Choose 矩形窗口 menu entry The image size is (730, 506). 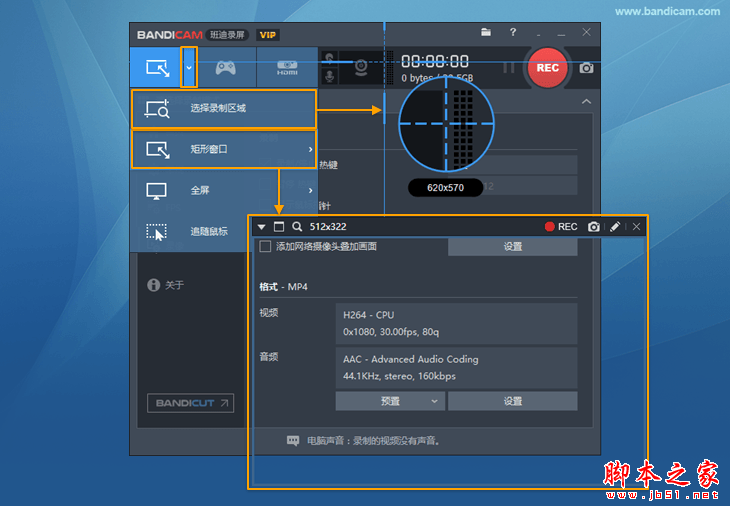pyautogui.click(x=224, y=149)
